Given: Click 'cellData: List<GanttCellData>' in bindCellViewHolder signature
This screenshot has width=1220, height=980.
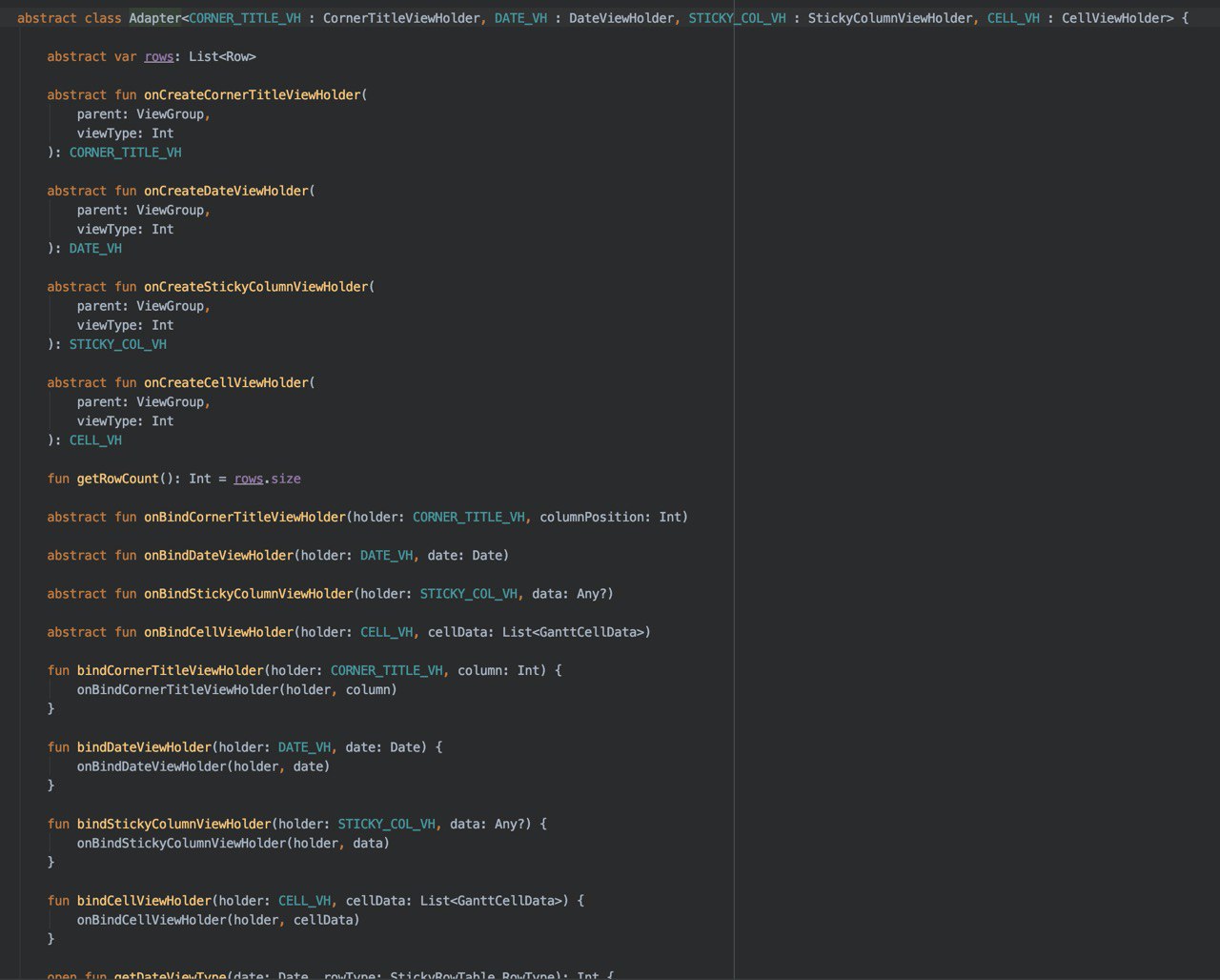Looking at the screenshot, I should 454,900.
